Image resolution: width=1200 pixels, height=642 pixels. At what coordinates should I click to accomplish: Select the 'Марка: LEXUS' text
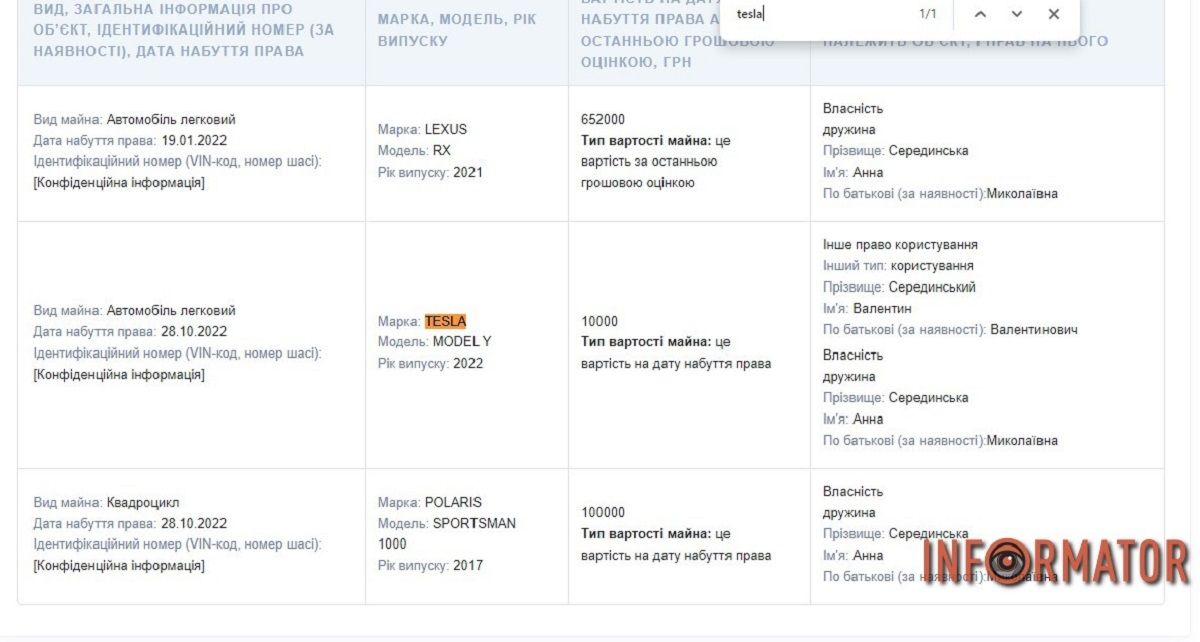tap(422, 129)
